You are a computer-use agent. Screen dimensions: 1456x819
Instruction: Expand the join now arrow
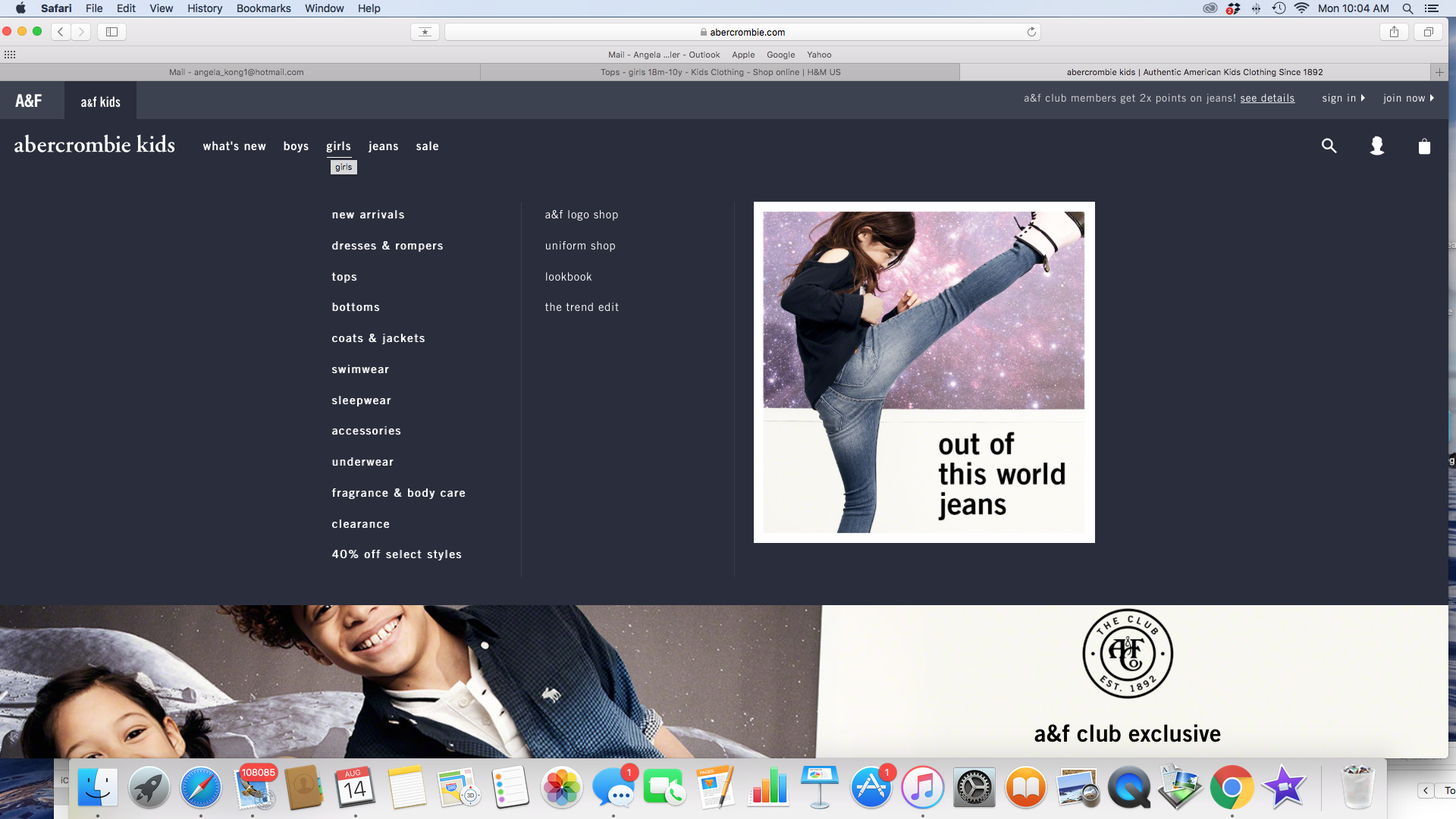(1432, 98)
